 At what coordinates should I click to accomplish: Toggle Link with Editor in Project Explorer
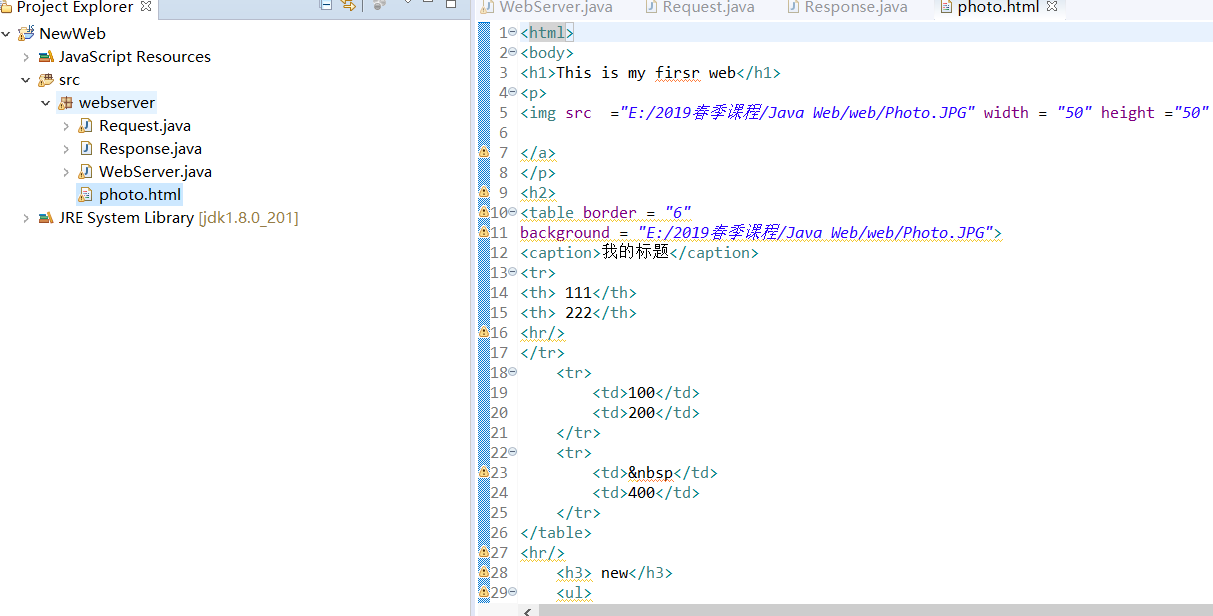(x=348, y=6)
